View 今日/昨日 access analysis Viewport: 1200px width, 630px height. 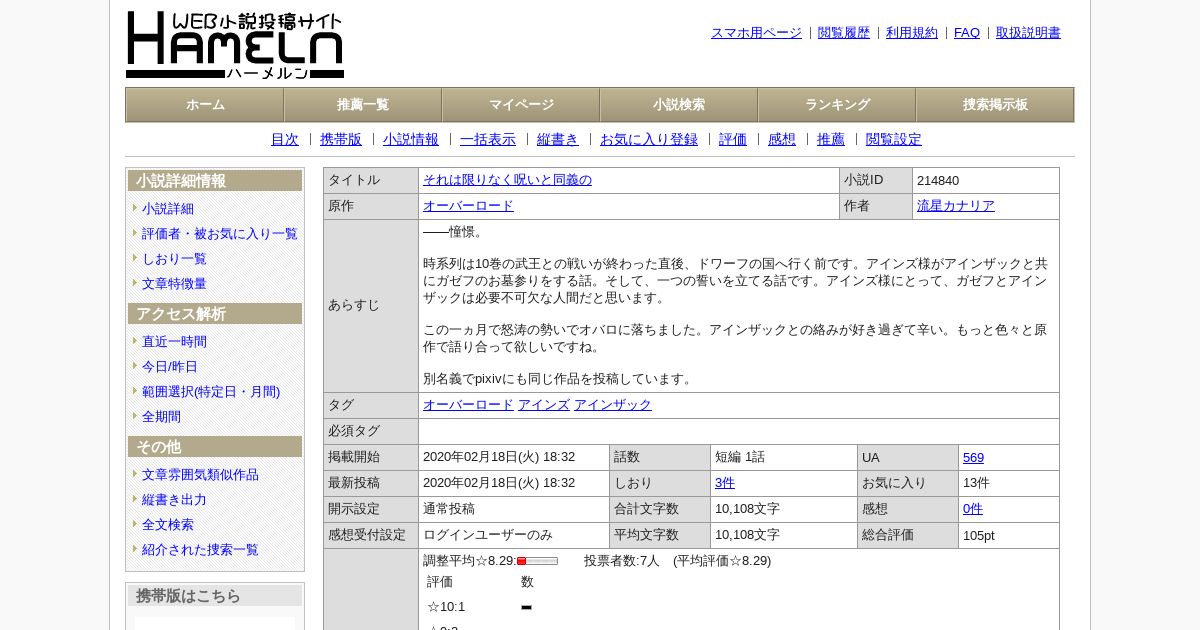click(170, 367)
